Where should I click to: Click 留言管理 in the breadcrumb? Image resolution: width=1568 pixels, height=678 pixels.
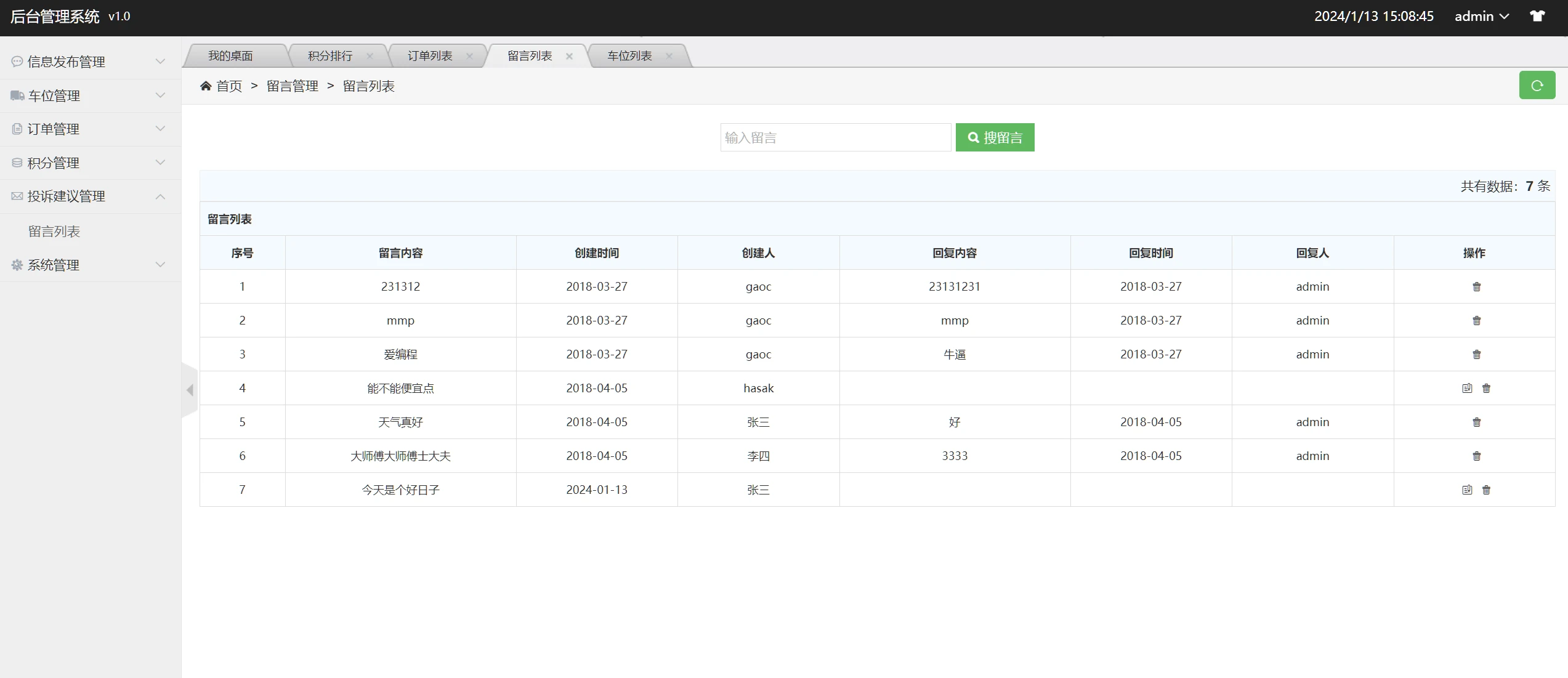(x=293, y=86)
